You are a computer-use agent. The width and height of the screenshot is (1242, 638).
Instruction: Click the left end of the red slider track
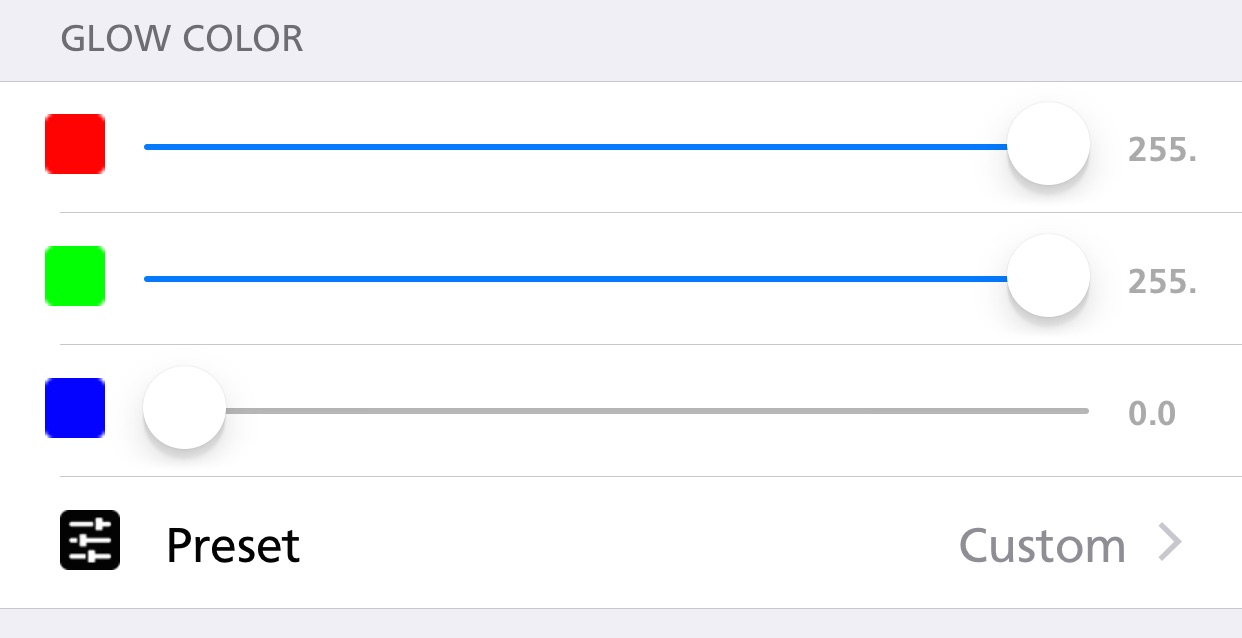click(x=148, y=146)
